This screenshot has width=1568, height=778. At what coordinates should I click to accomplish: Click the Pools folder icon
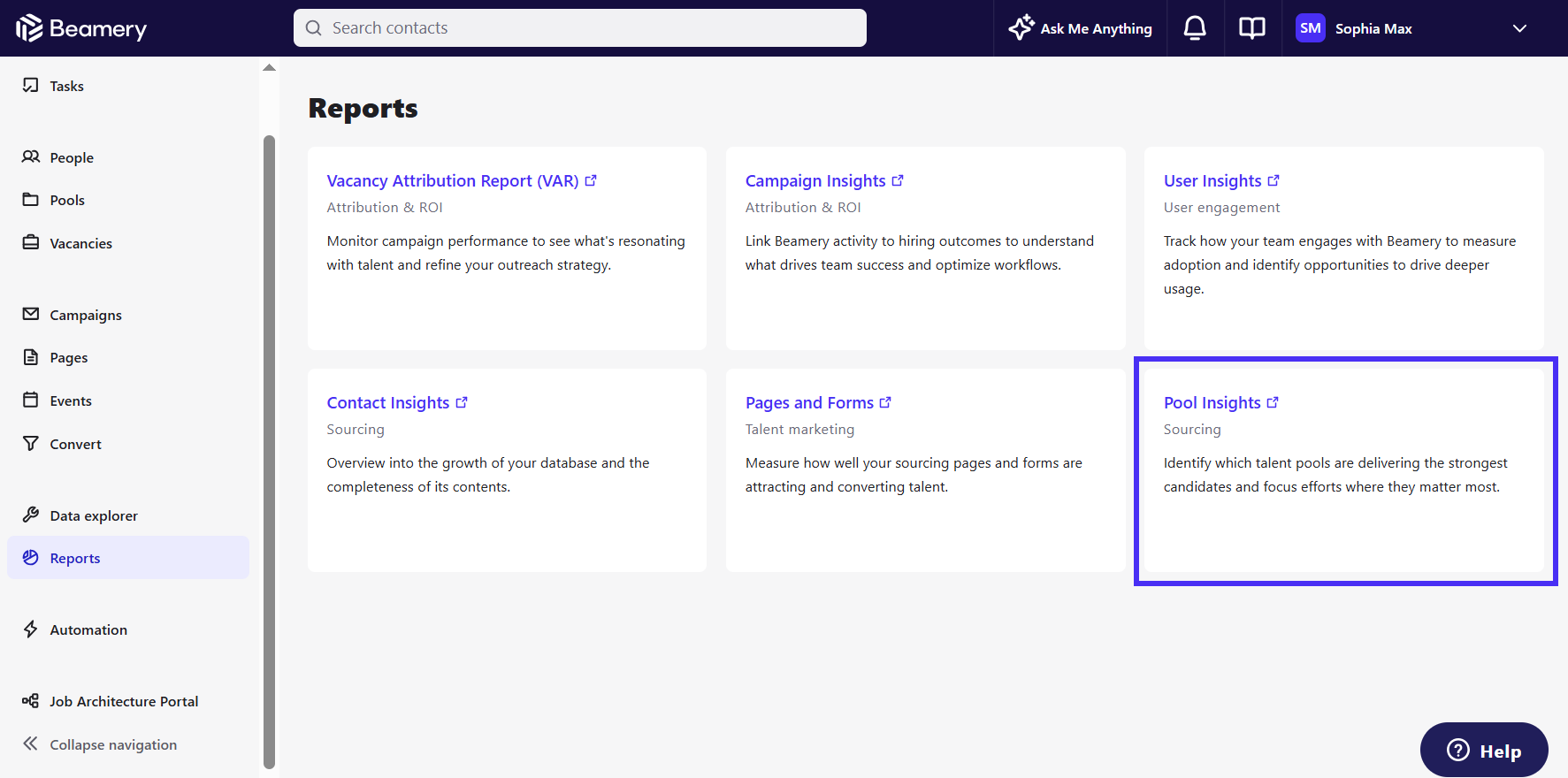pyautogui.click(x=31, y=199)
